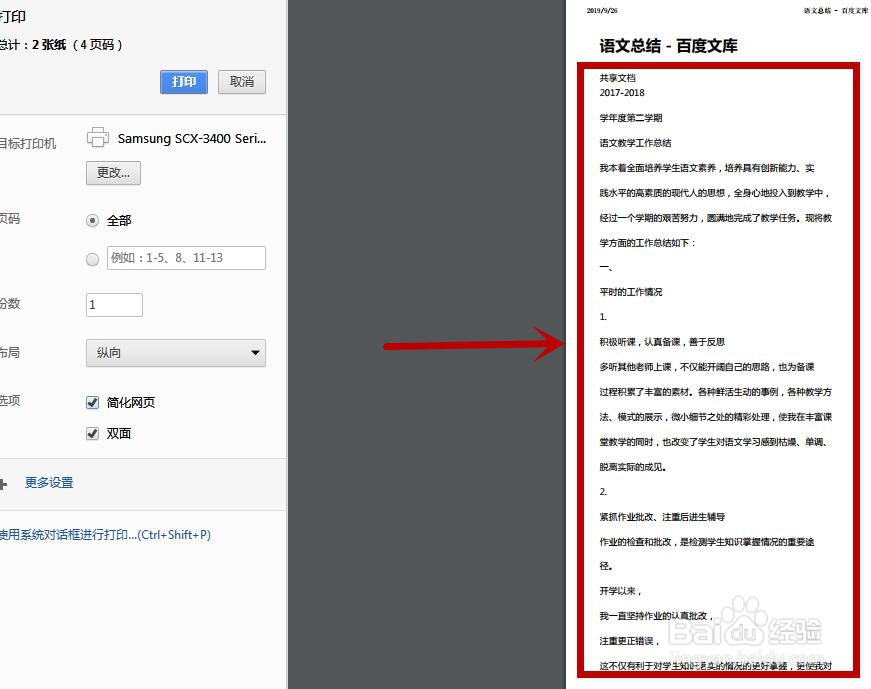Click the 更改... change printer button
Screen dimensions: 871x689
tap(113, 173)
